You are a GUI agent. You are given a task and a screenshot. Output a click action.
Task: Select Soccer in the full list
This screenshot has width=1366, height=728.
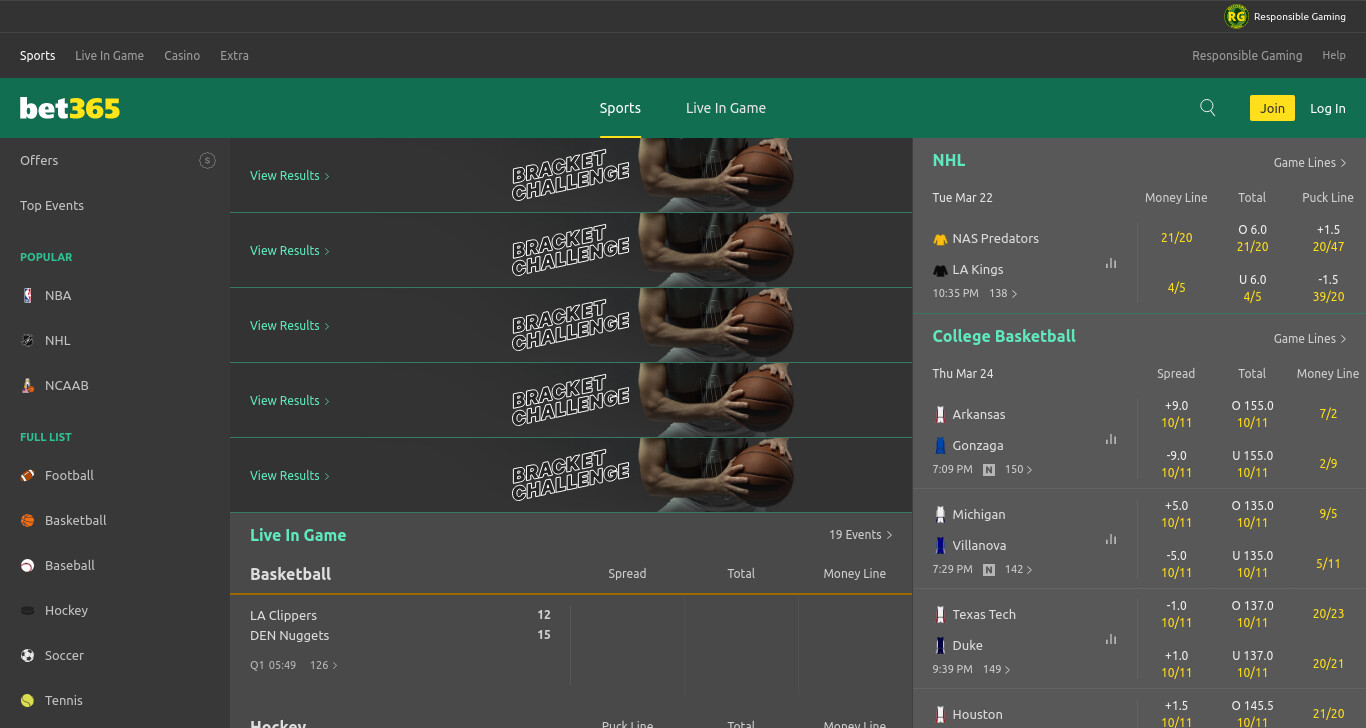[64, 655]
